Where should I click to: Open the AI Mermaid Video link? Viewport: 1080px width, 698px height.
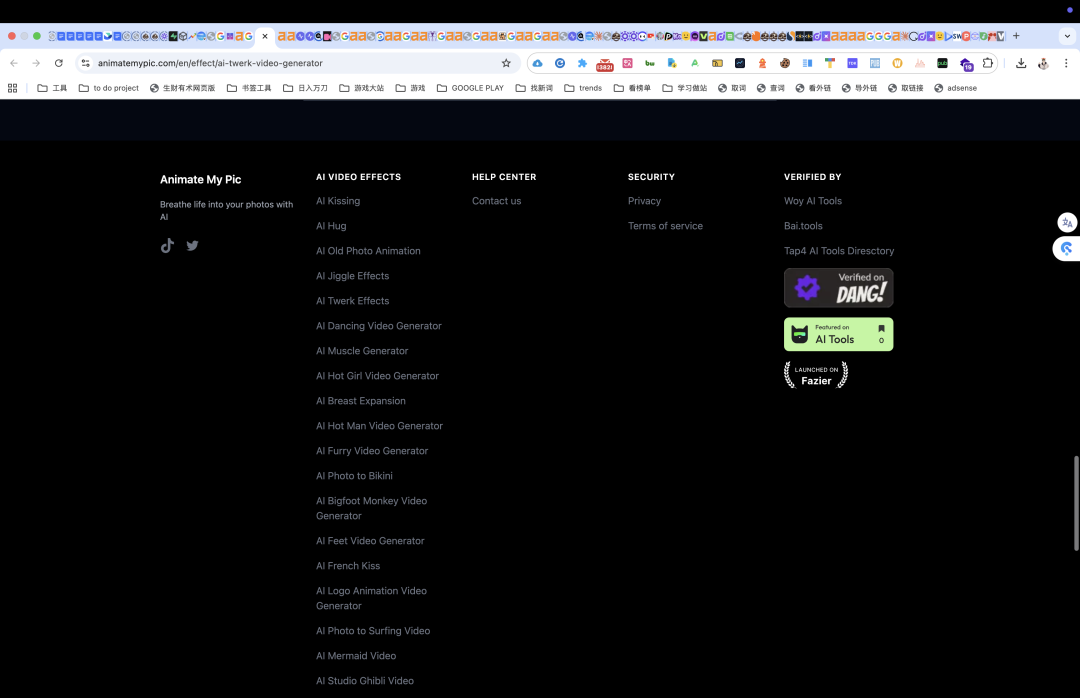tap(355, 655)
